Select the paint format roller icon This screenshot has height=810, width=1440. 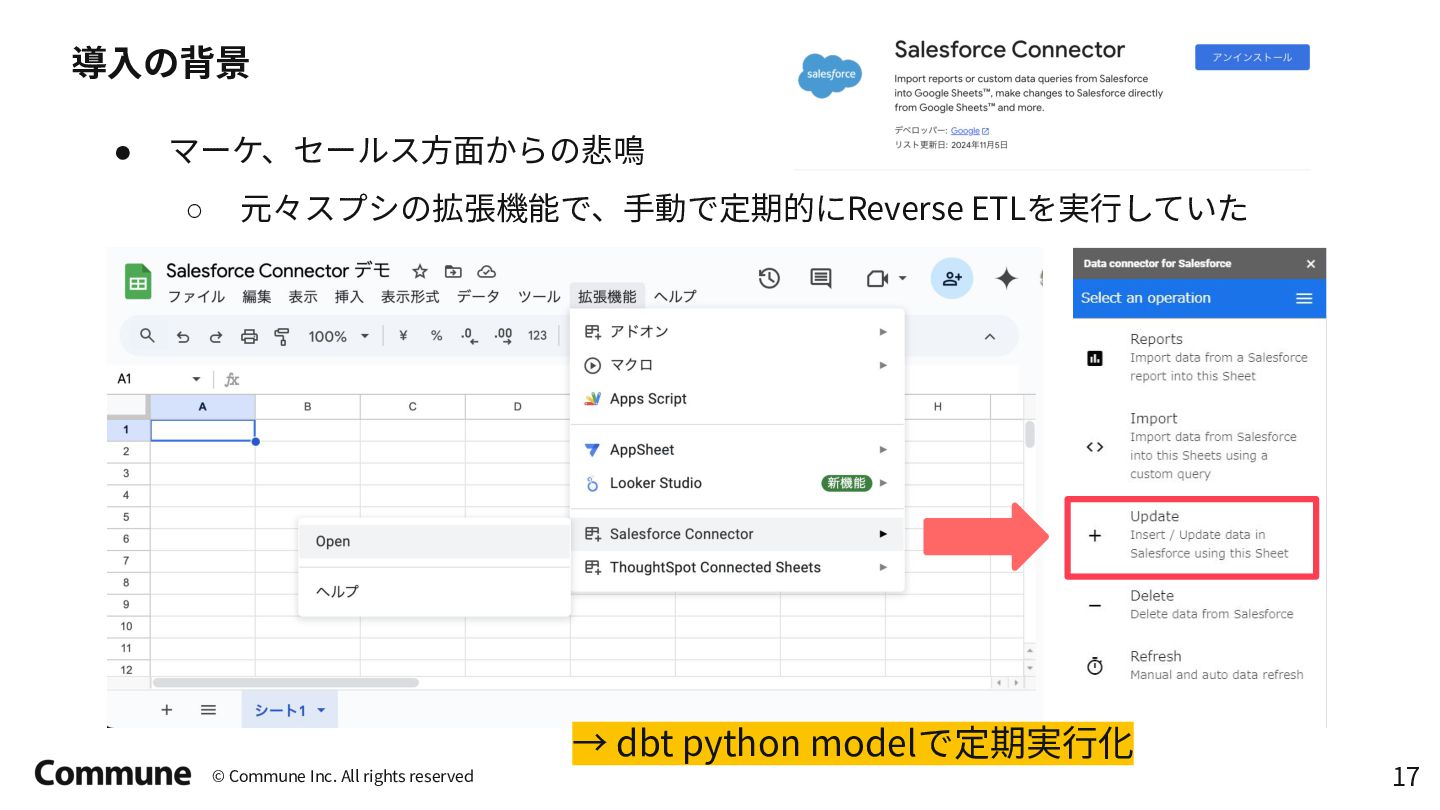[x=282, y=337]
